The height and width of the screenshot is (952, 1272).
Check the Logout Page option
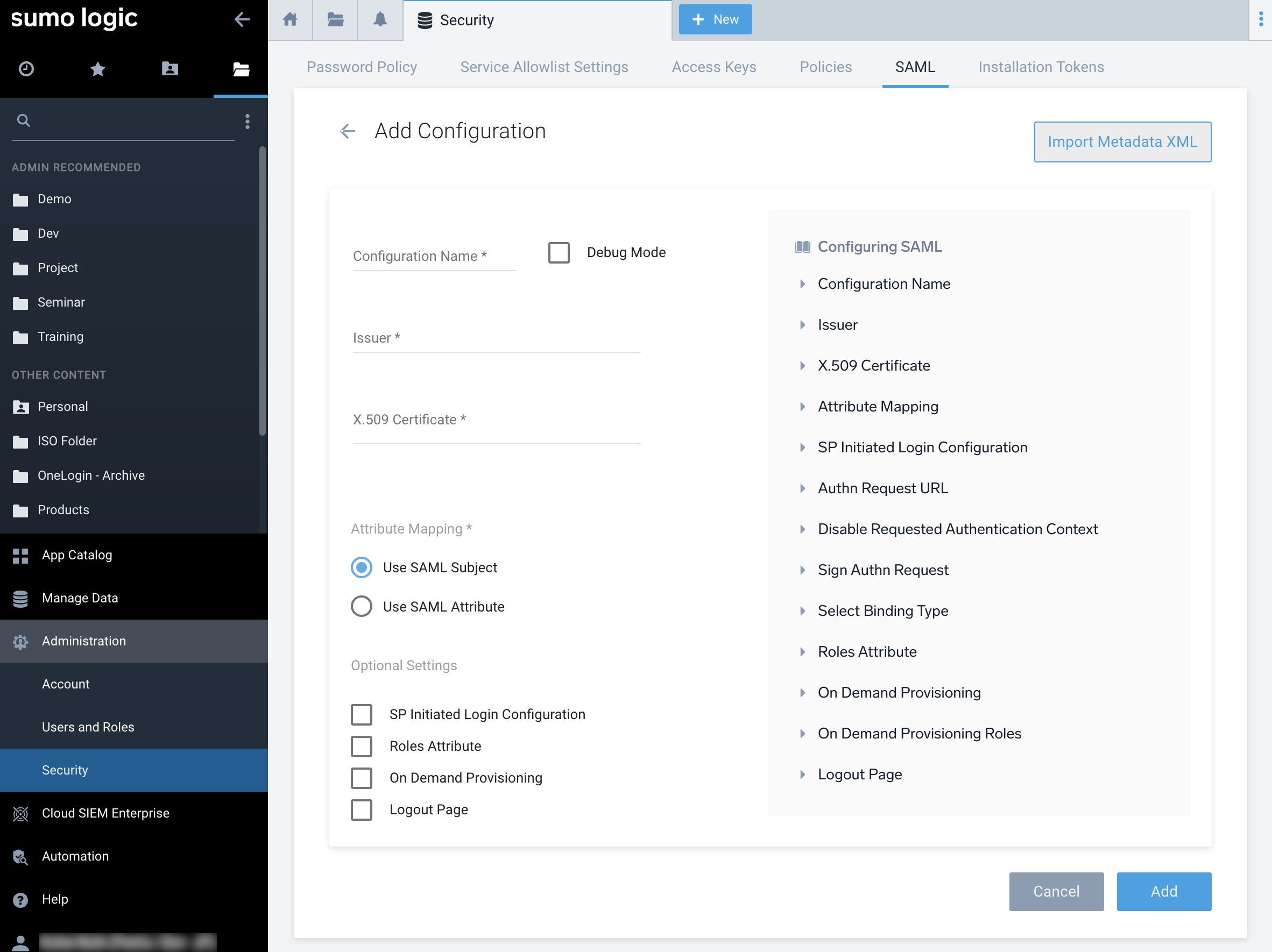(x=361, y=809)
